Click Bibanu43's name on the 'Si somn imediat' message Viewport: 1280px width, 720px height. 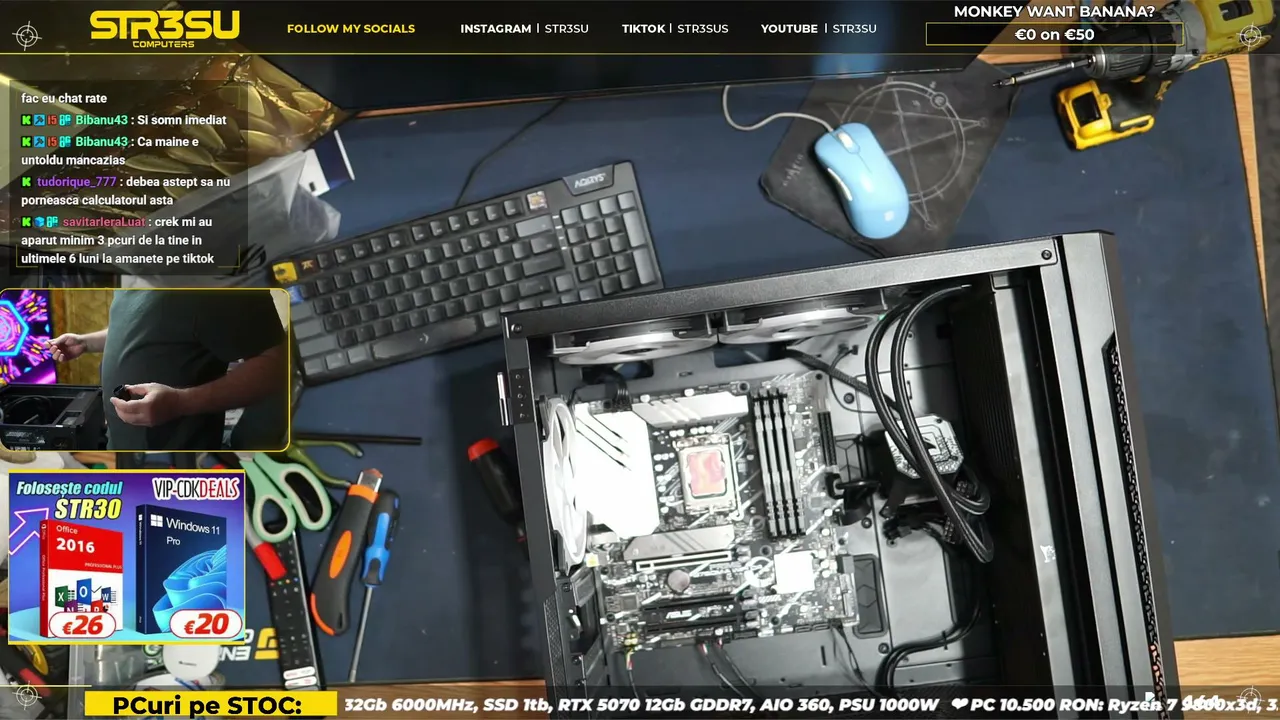click(101, 120)
